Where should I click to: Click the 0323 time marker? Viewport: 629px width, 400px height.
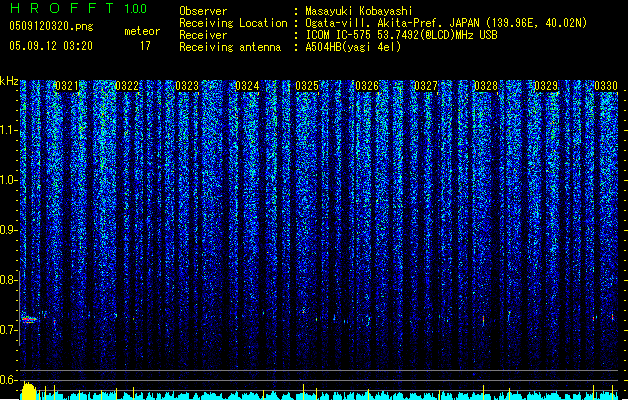[187, 86]
